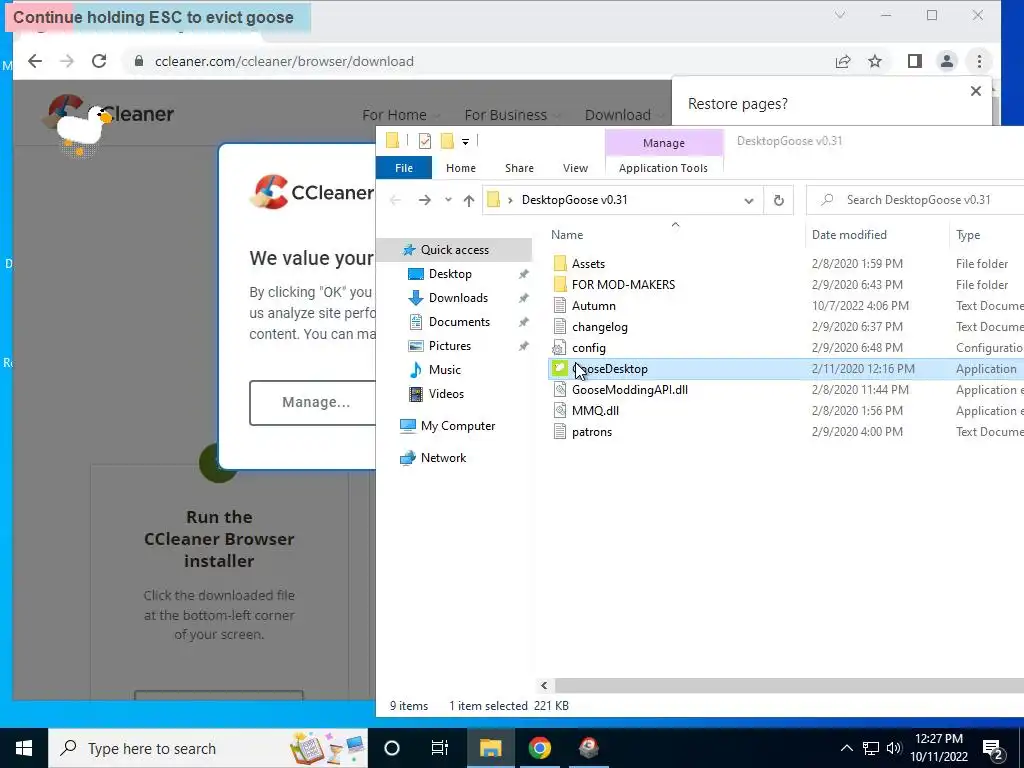Viewport: 1024px width, 768px height.
Task: Select GooseModdingAPI.dll file
Action: tap(630, 390)
